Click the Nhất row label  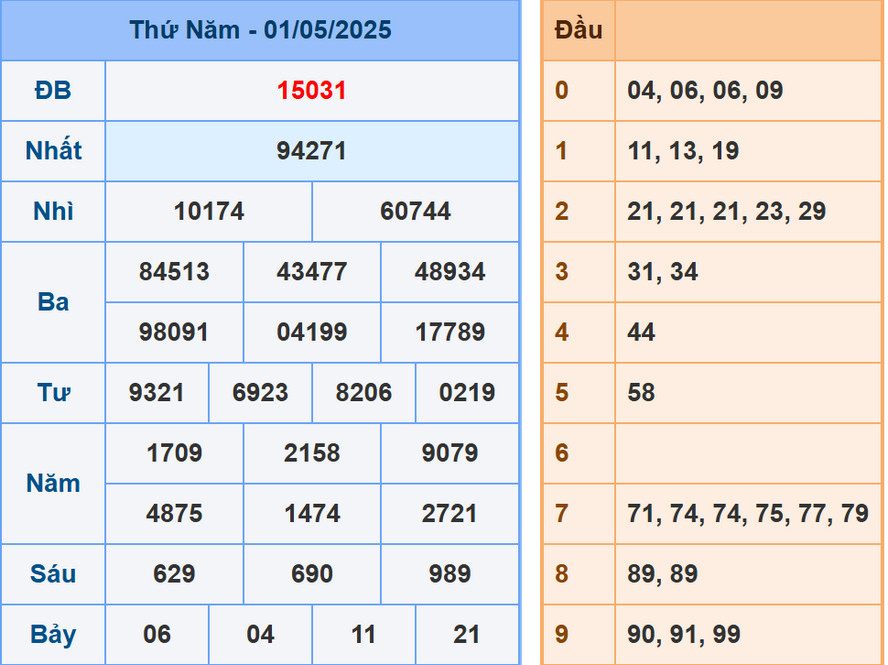(x=53, y=151)
